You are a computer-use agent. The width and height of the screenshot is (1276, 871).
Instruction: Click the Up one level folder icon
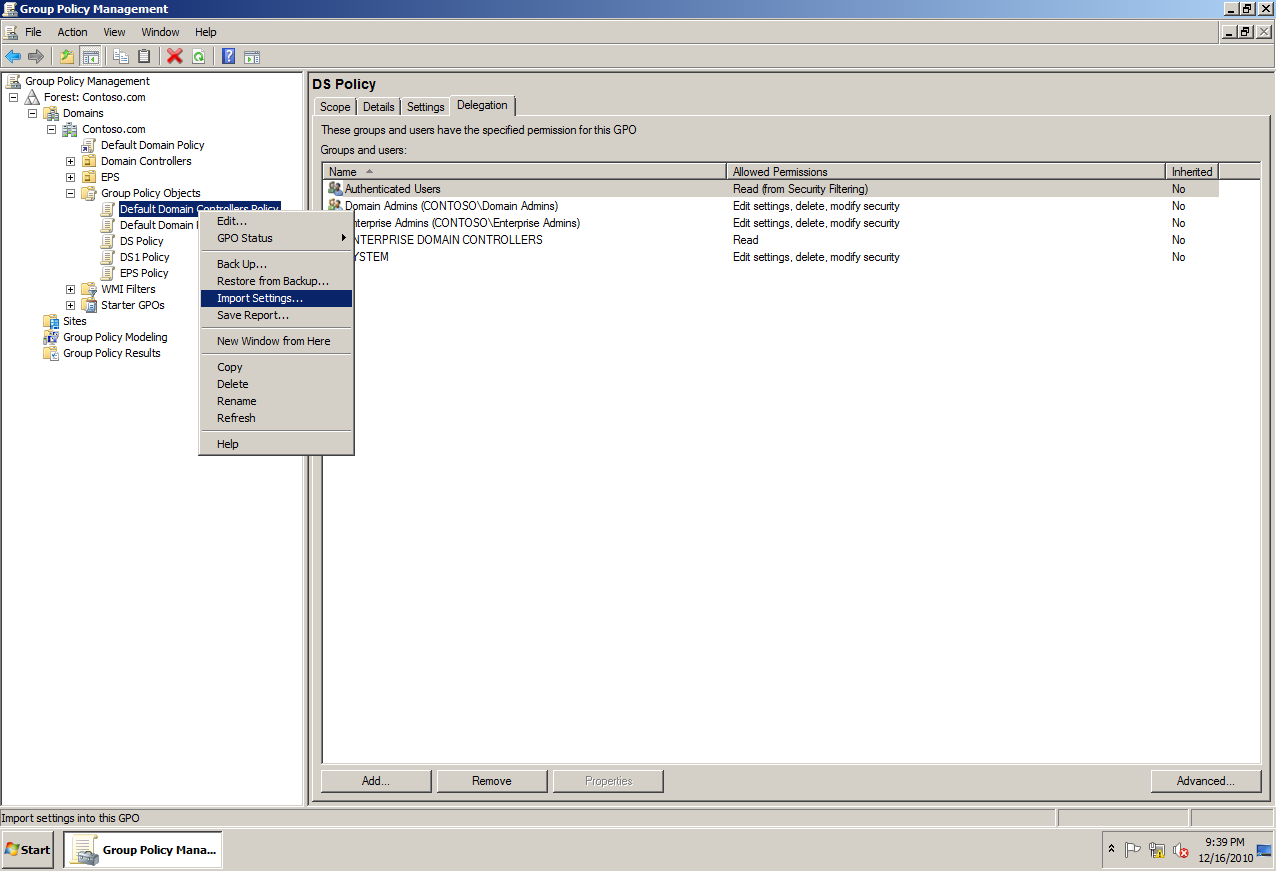click(x=66, y=56)
